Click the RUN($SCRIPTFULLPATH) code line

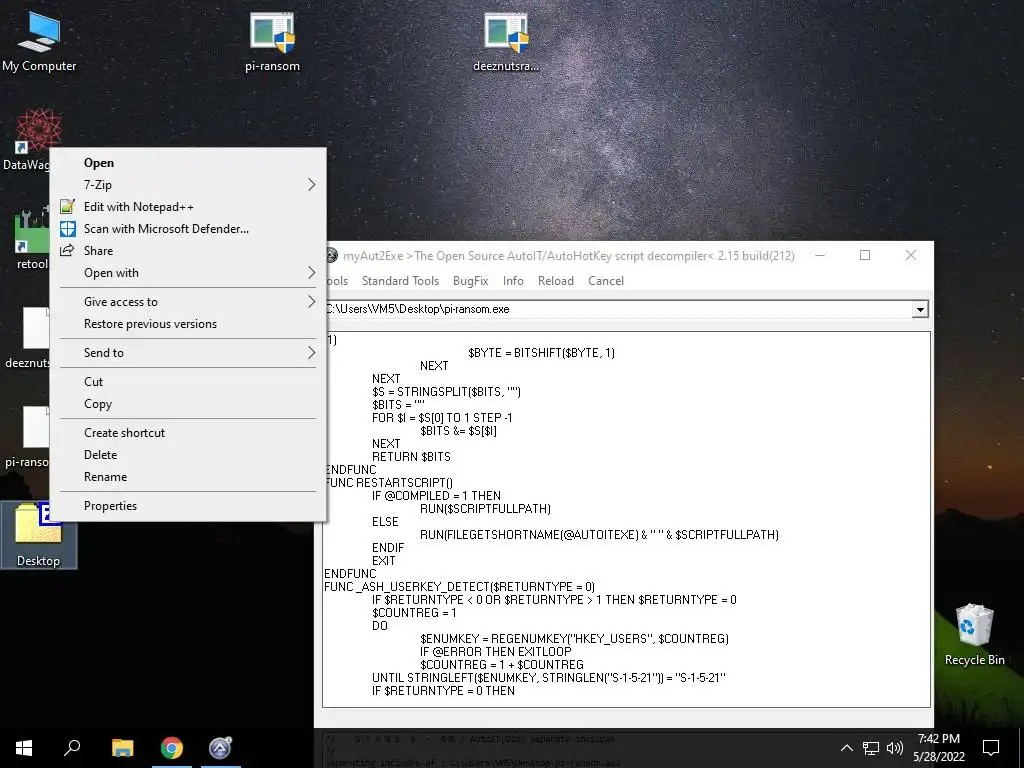click(485, 509)
